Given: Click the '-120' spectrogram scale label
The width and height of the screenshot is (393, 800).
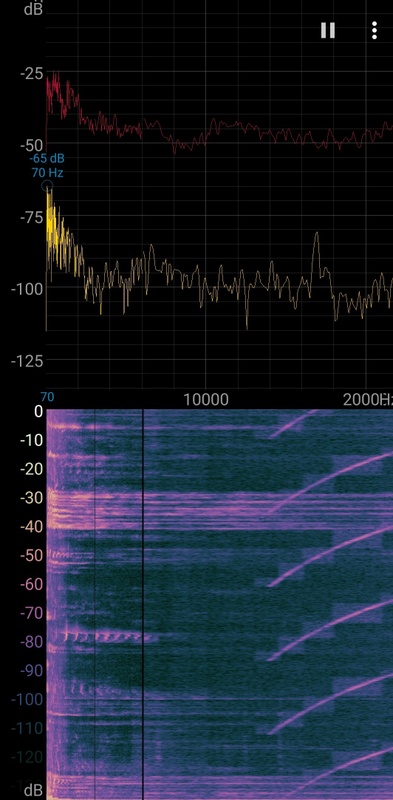Looking at the screenshot, I should click(28, 757).
